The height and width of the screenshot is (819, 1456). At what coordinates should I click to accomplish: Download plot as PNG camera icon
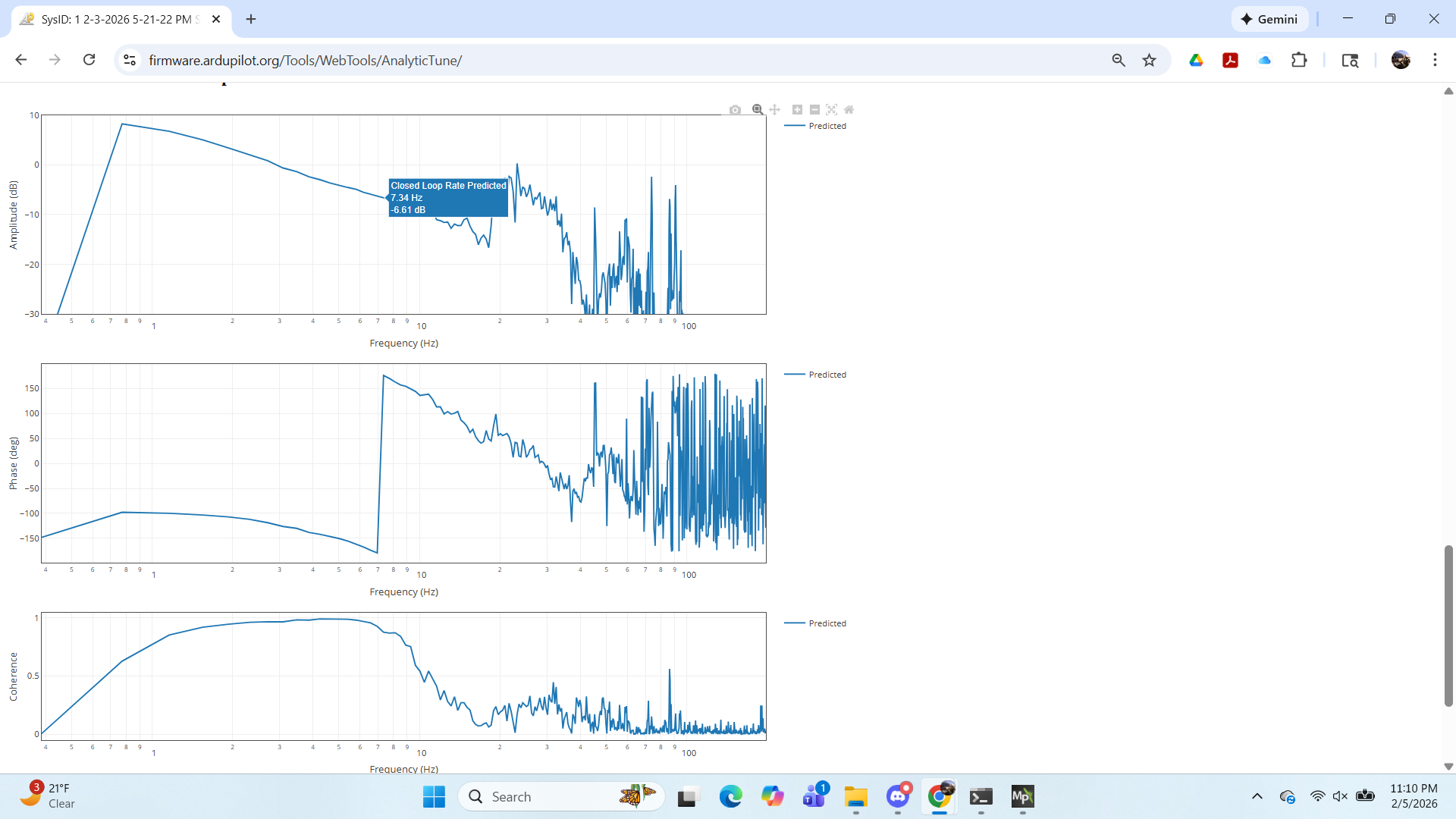pyautogui.click(x=735, y=110)
